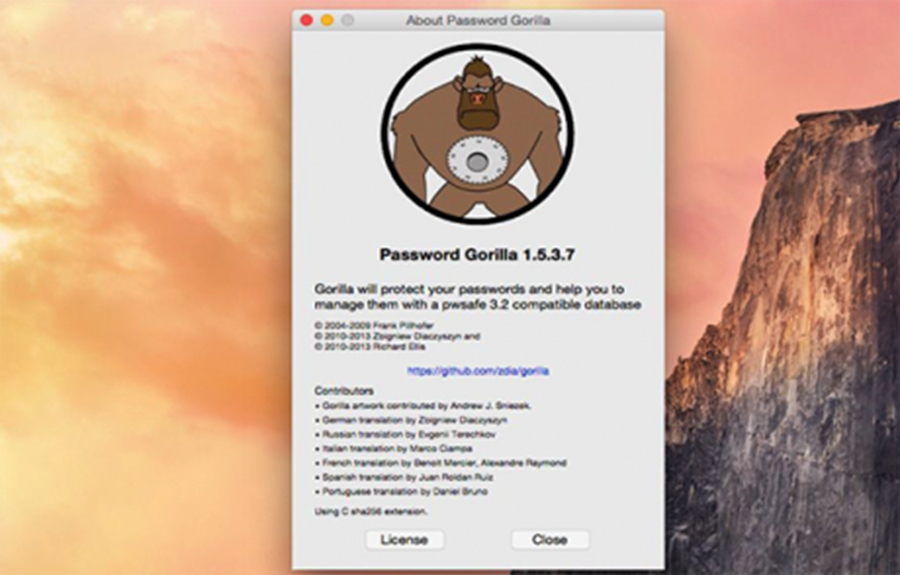Click the Spanish translation contributor line

pyautogui.click(x=404, y=477)
